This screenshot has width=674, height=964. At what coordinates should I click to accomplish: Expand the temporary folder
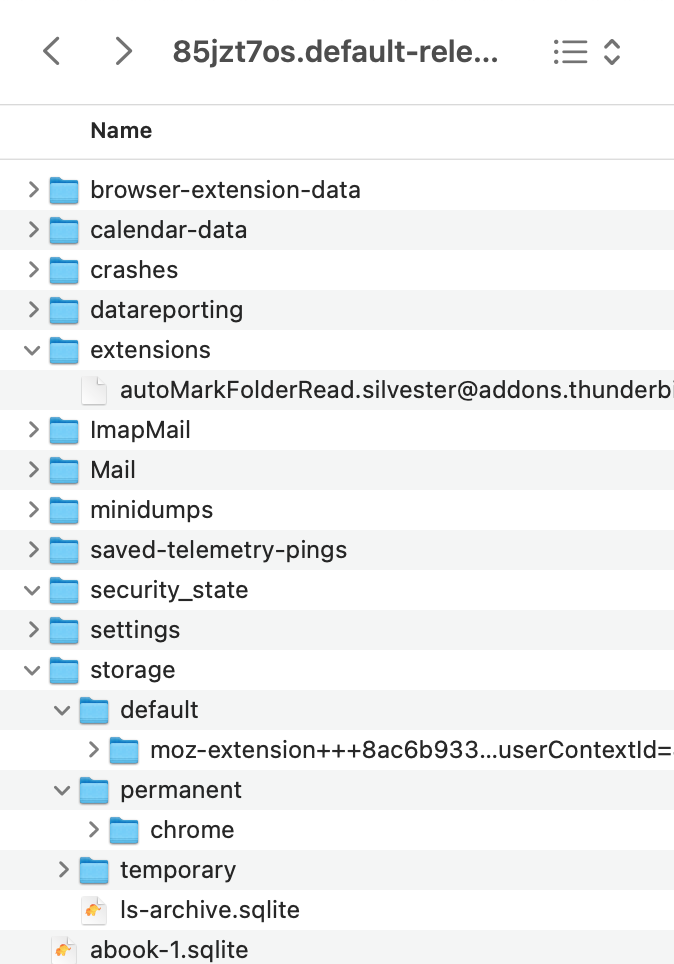tap(63, 870)
